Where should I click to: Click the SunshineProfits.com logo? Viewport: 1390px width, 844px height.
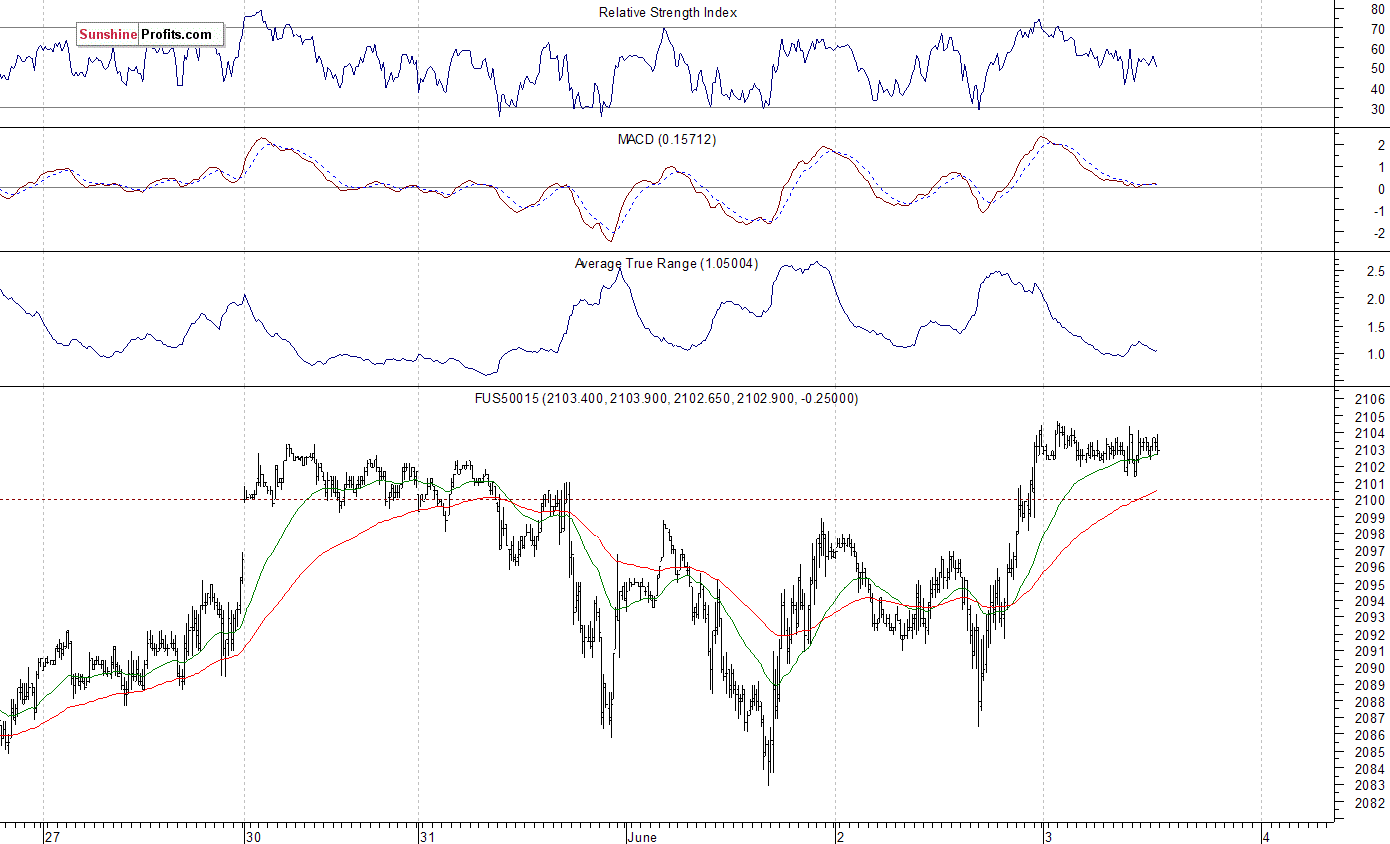click(x=149, y=35)
